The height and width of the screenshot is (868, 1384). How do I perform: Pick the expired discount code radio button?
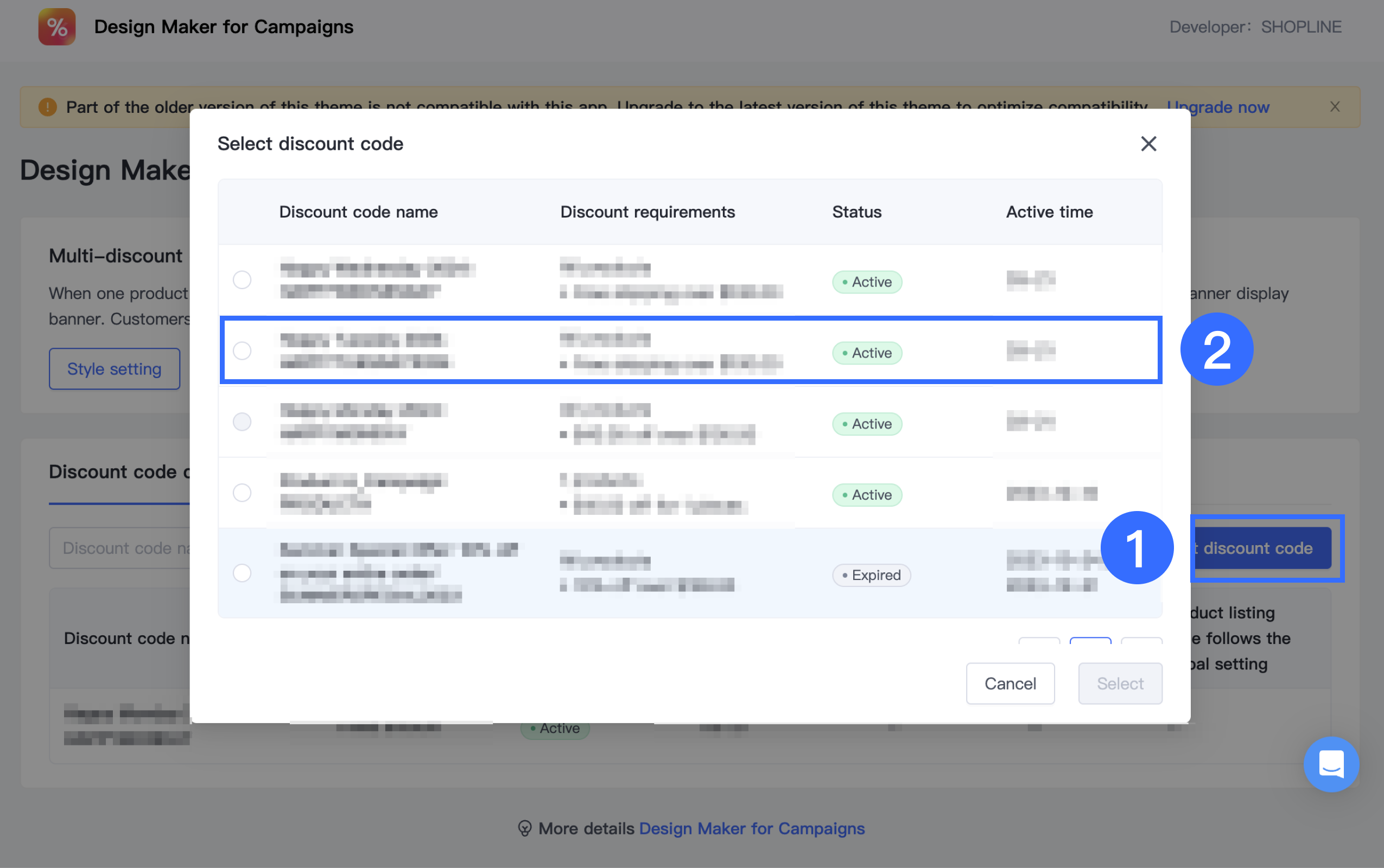[x=243, y=573]
